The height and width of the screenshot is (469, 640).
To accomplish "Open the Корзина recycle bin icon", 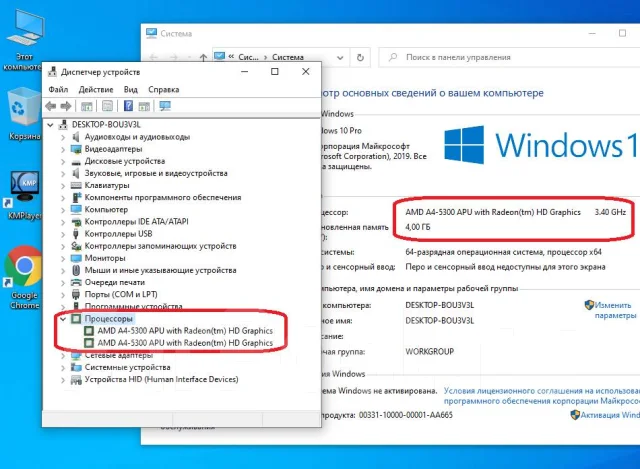I will (24, 114).
